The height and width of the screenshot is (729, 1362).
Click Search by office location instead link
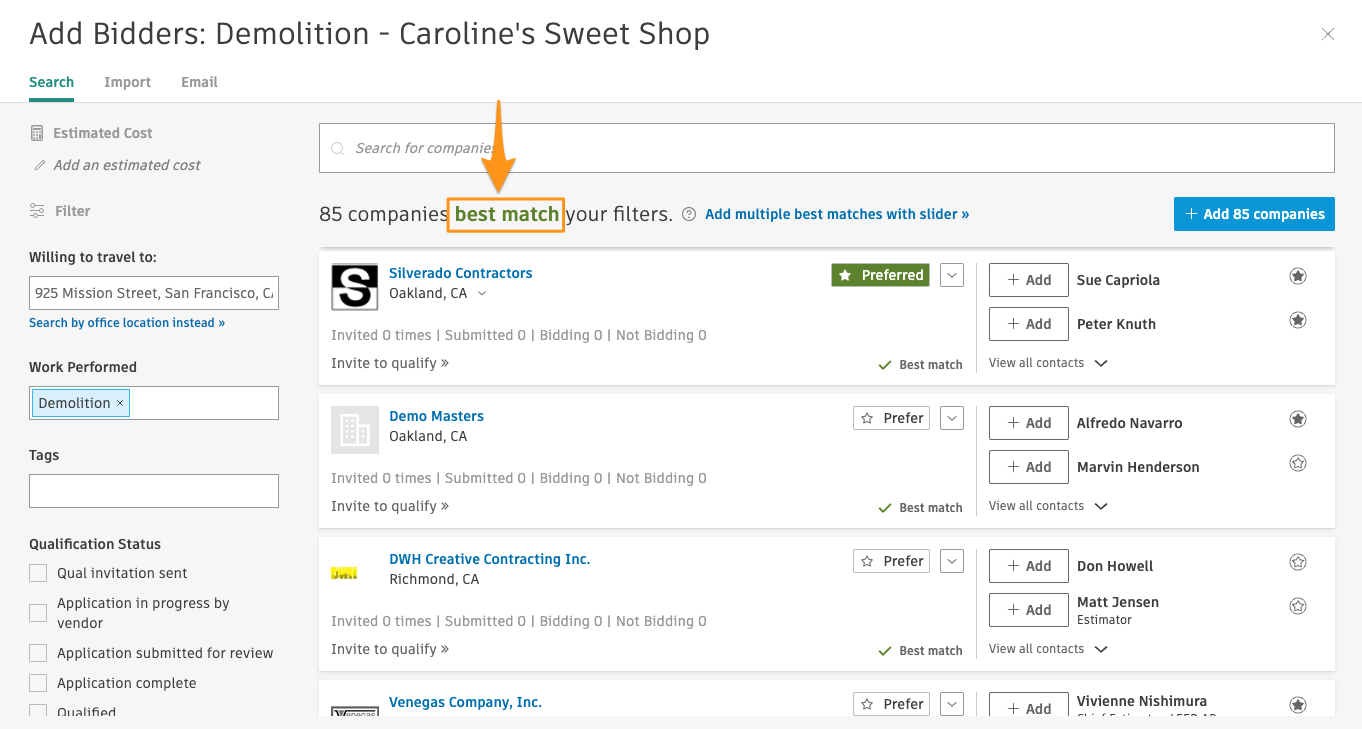coord(127,323)
